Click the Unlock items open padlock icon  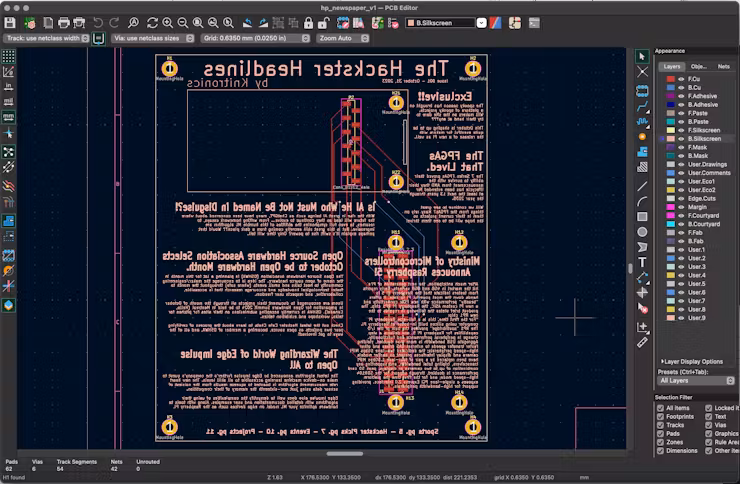pyautogui.click(x=323, y=23)
